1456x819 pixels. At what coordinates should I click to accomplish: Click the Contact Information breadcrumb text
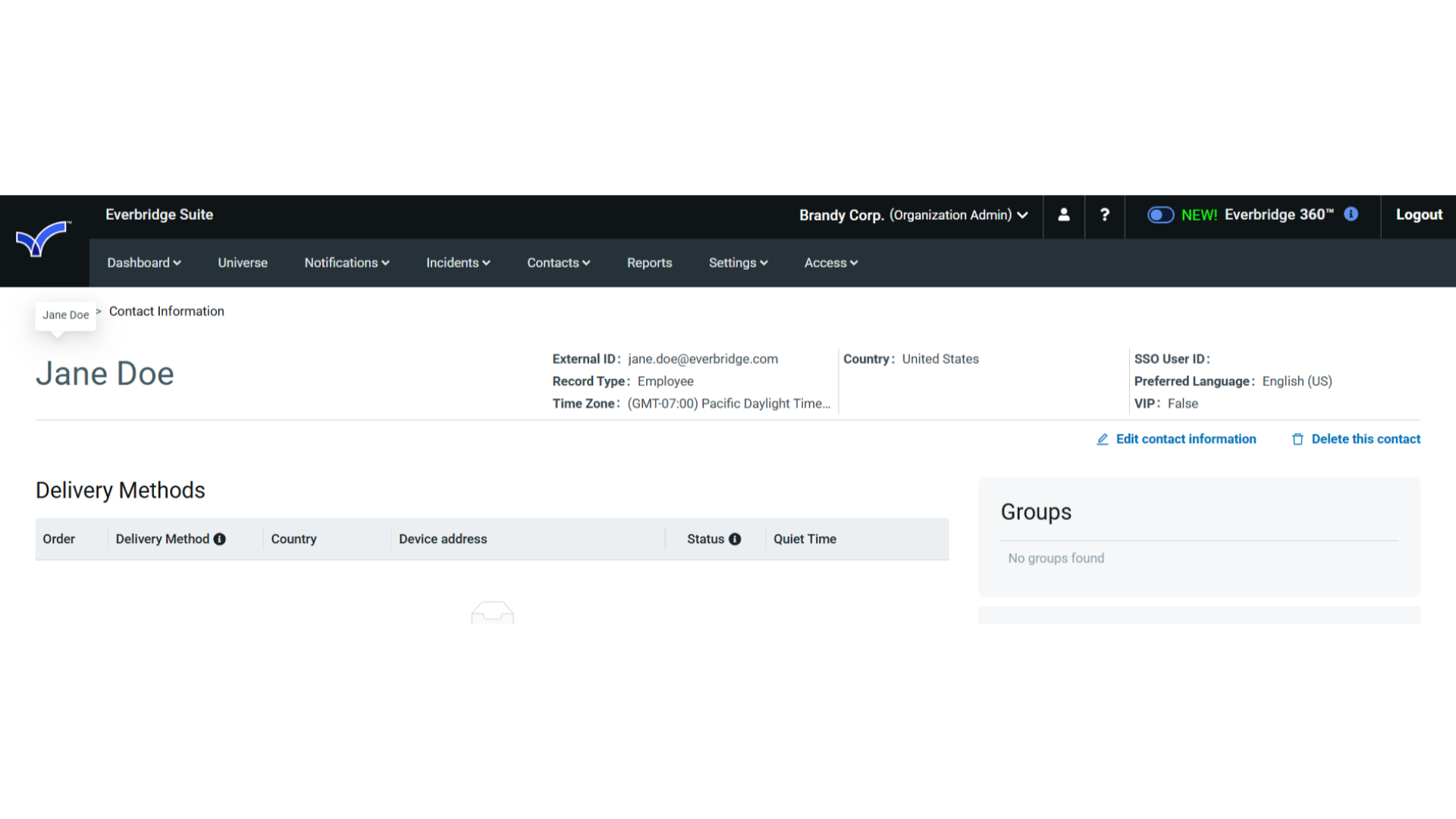[x=167, y=312]
